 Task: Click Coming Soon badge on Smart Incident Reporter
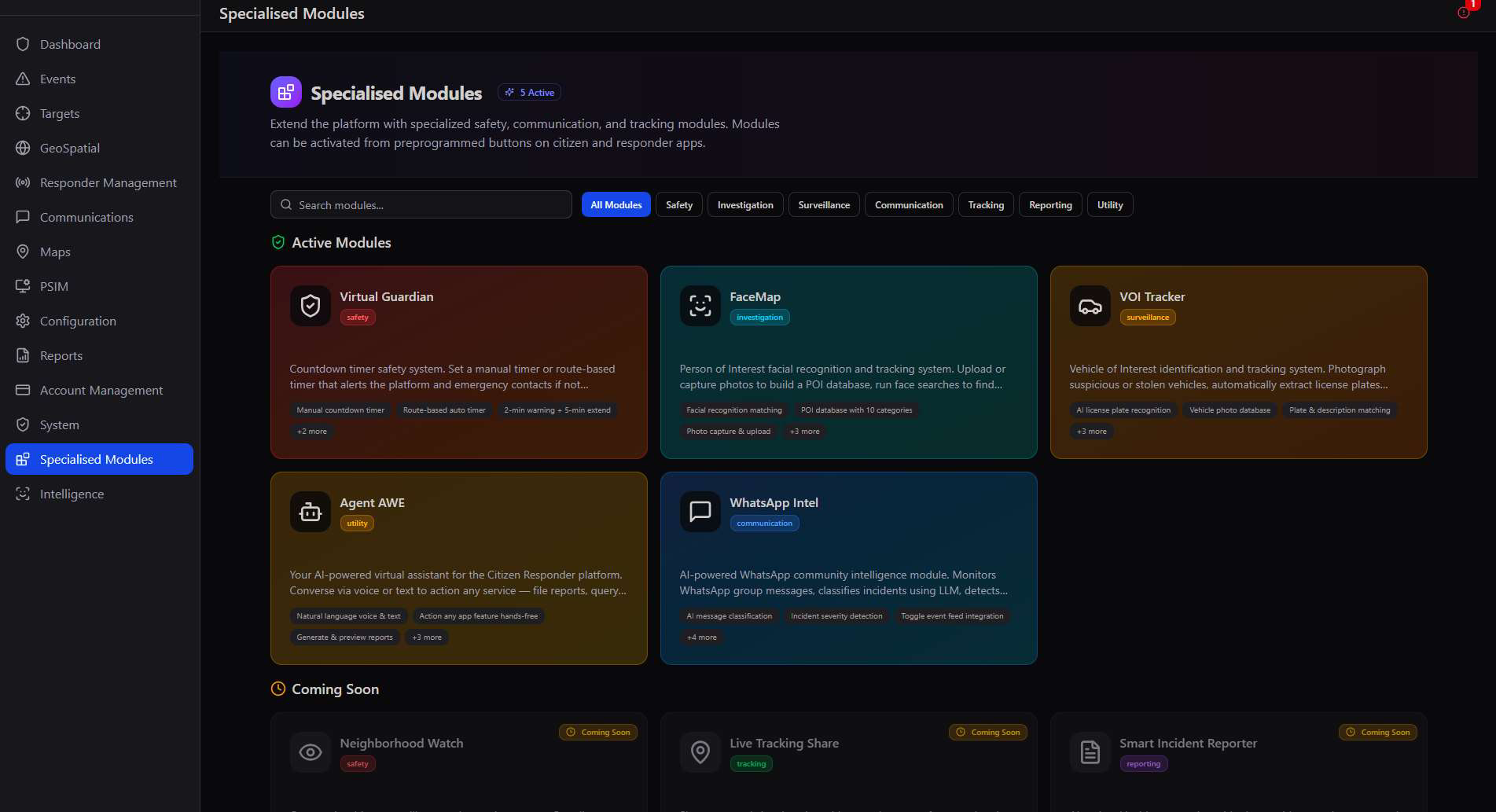[x=1378, y=732]
